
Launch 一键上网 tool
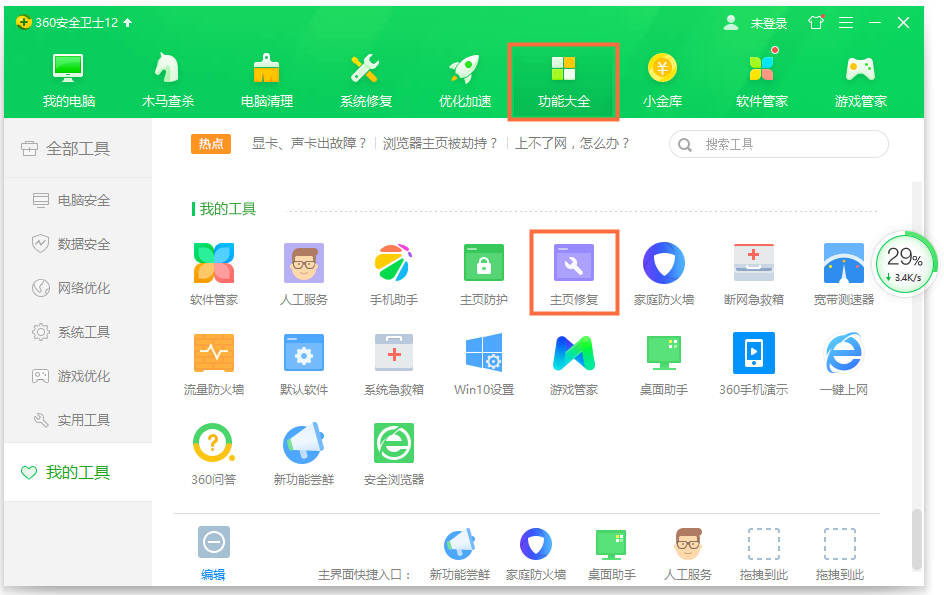(843, 364)
